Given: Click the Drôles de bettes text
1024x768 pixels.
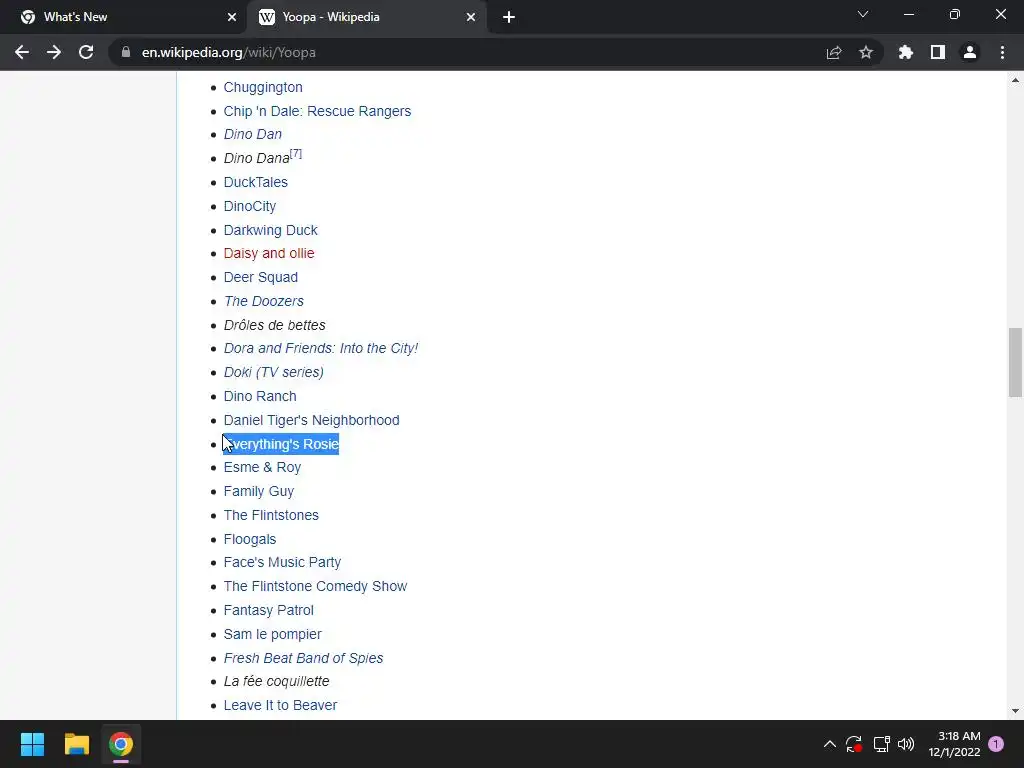Looking at the screenshot, I should tap(274, 325).
